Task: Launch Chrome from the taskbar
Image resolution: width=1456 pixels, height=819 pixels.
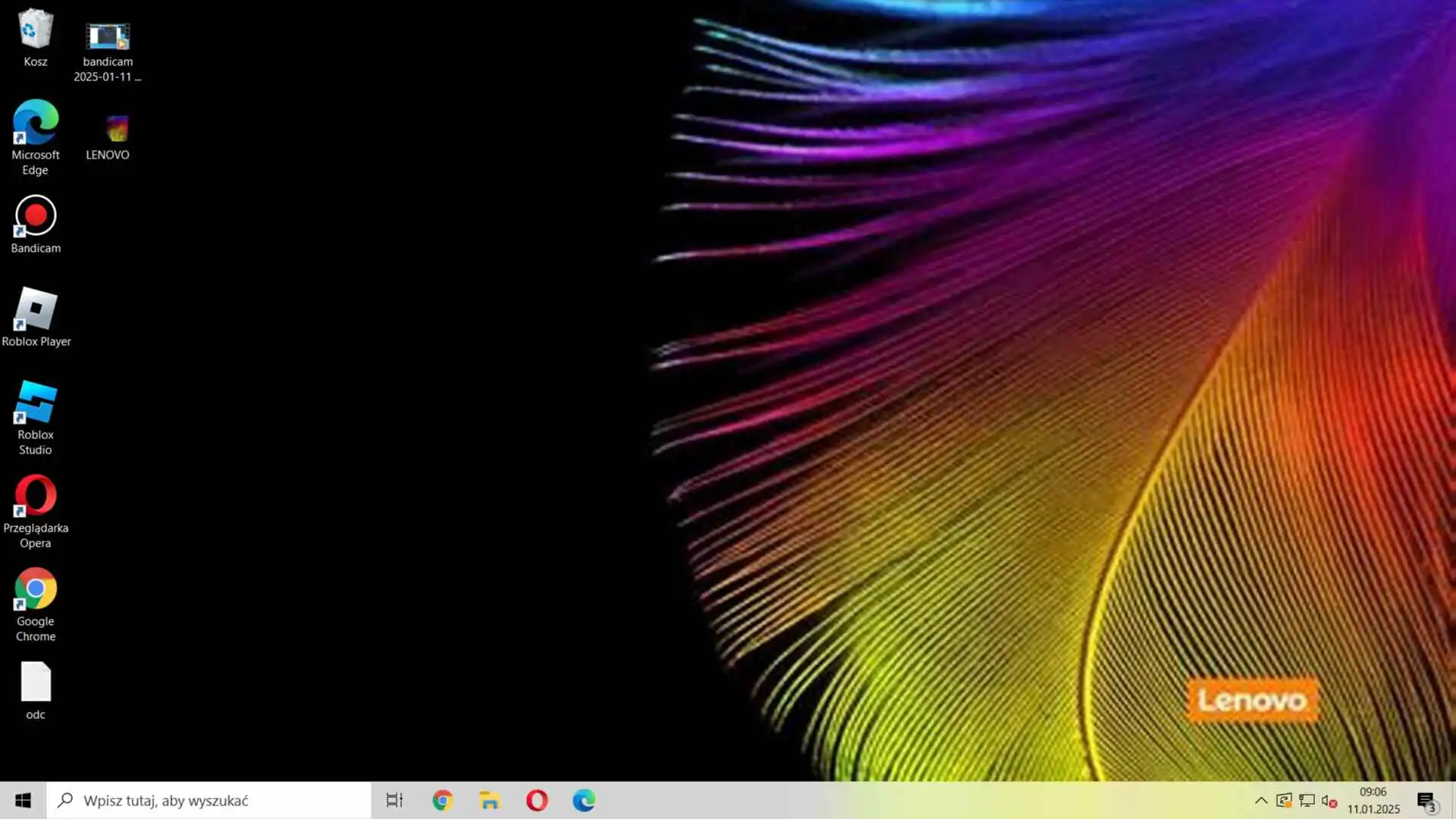Action: coord(442,800)
